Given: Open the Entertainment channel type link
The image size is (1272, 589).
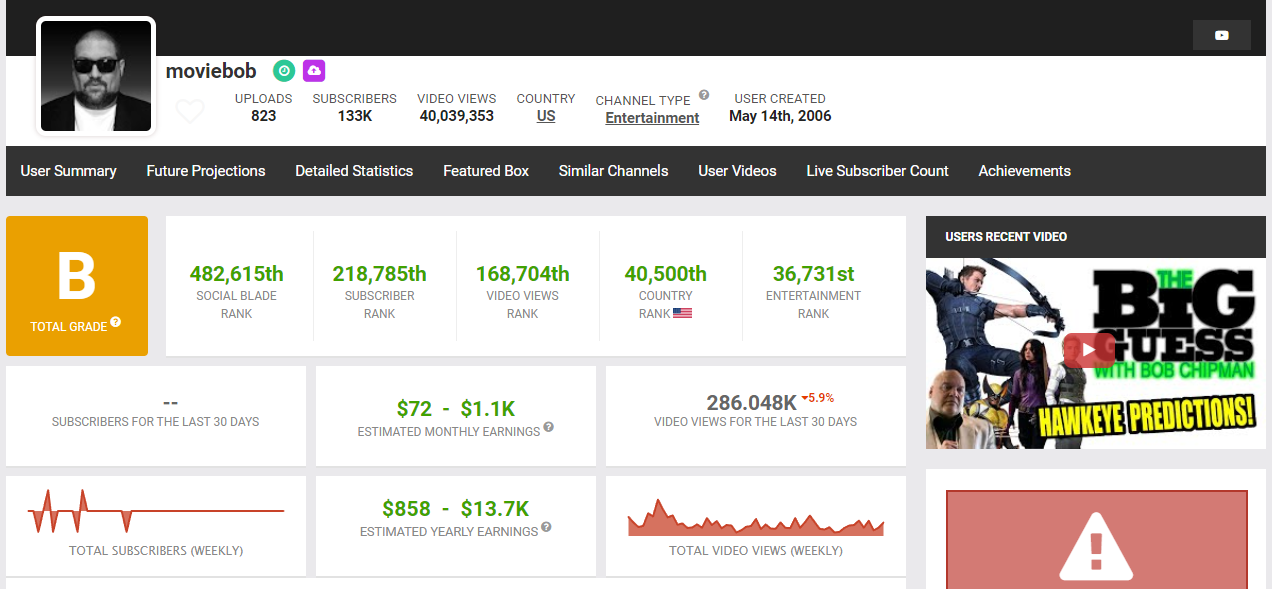Looking at the screenshot, I should click(x=652, y=118).
